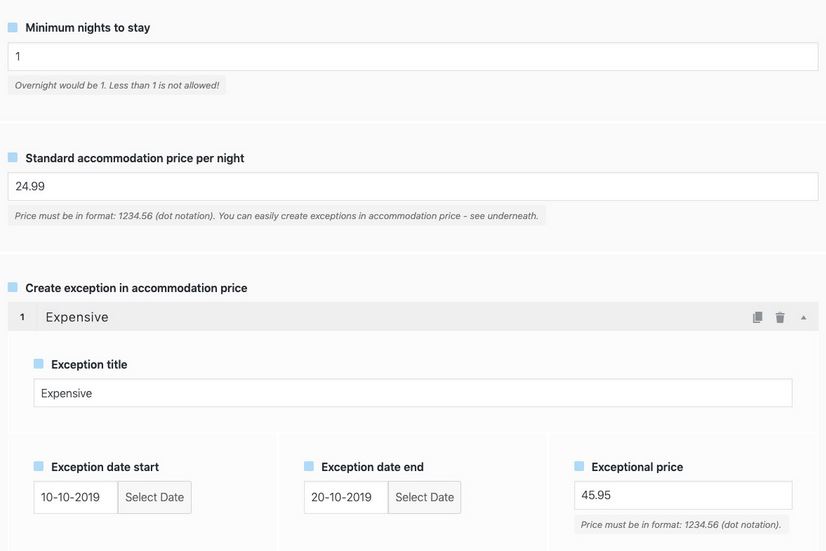Delete the Expensive exception with trash icon
This screenshot has height=551, width=826.
tap(780, 317)
